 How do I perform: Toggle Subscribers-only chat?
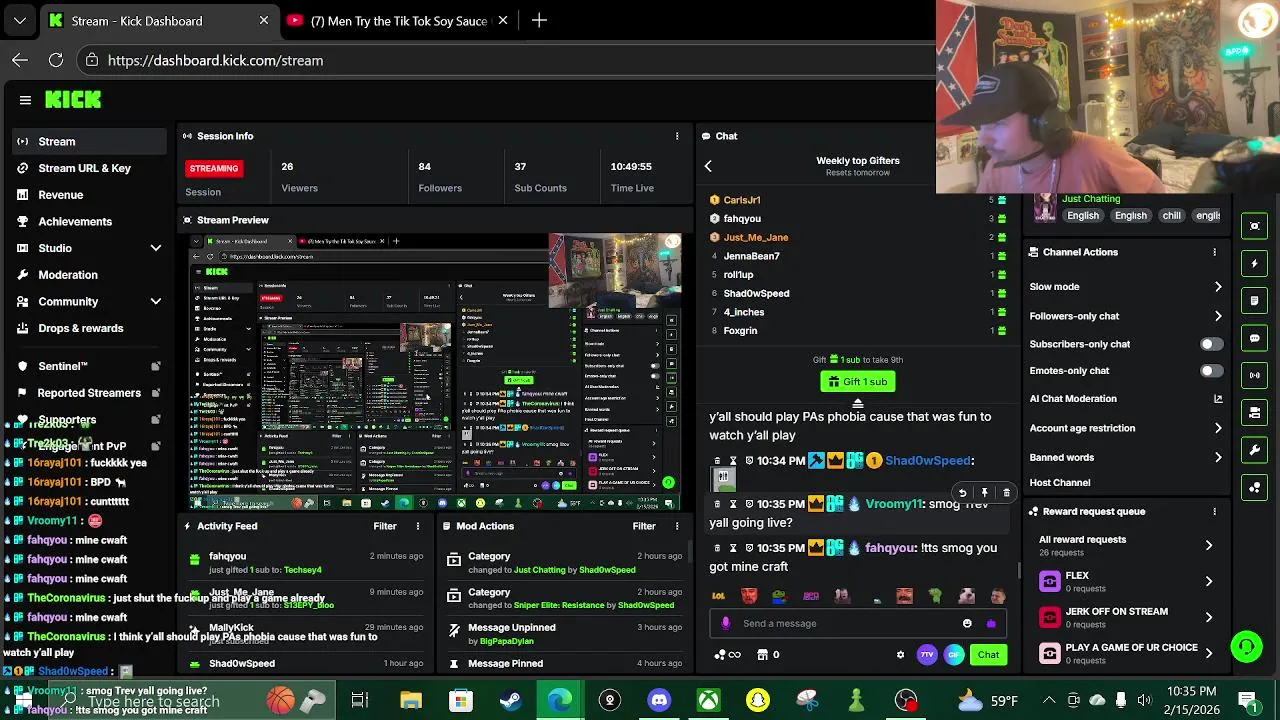1211,344
